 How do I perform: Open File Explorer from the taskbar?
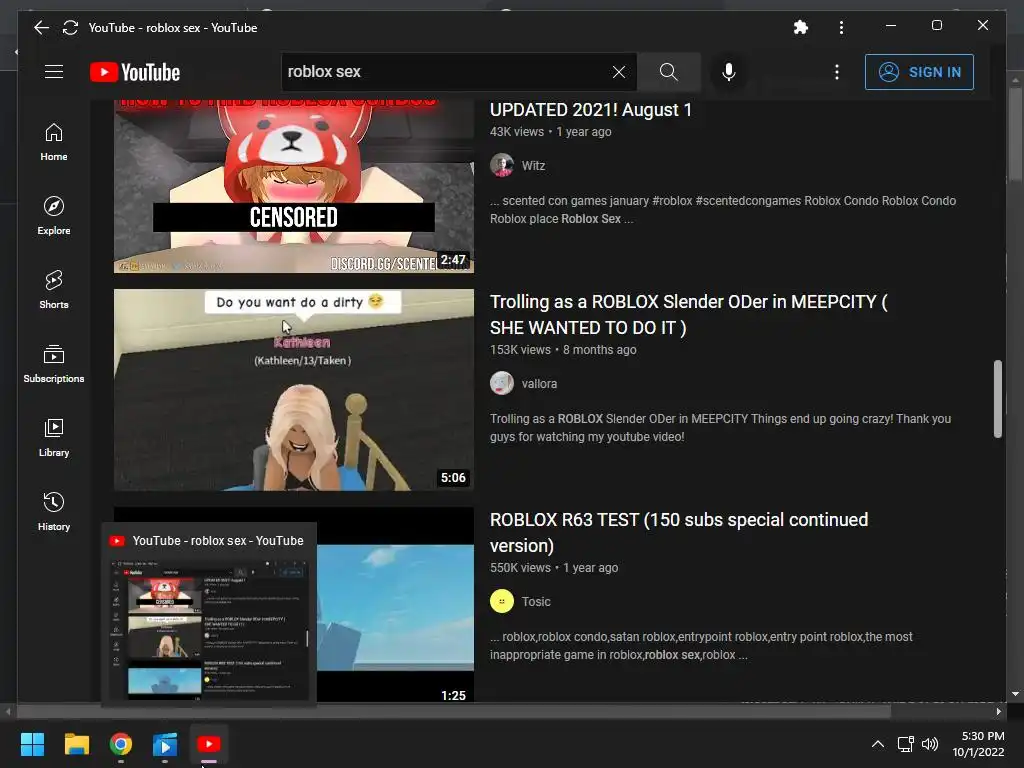76,744
